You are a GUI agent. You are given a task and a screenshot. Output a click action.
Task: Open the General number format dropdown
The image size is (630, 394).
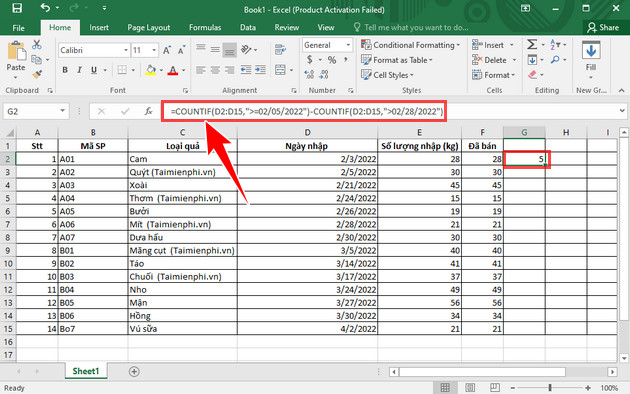coord(348,45)
